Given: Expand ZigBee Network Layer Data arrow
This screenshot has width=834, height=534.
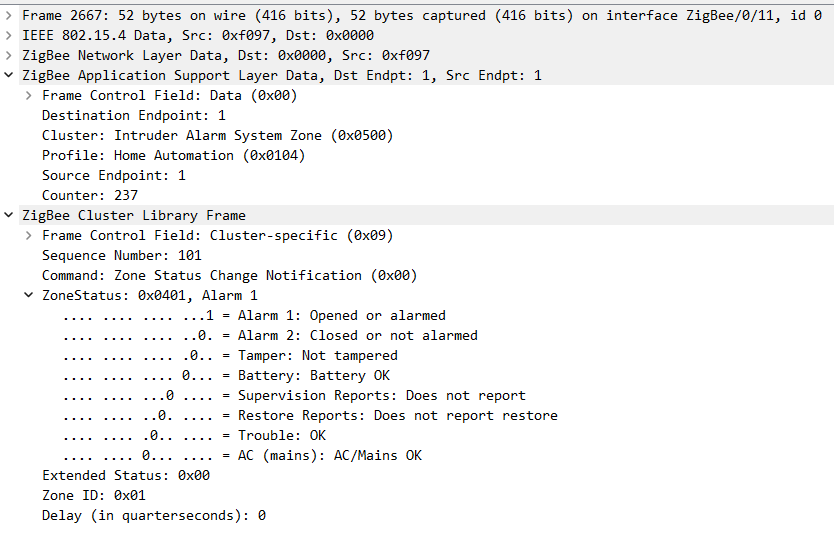Looking at the screenshot, I should coord(10,56).
